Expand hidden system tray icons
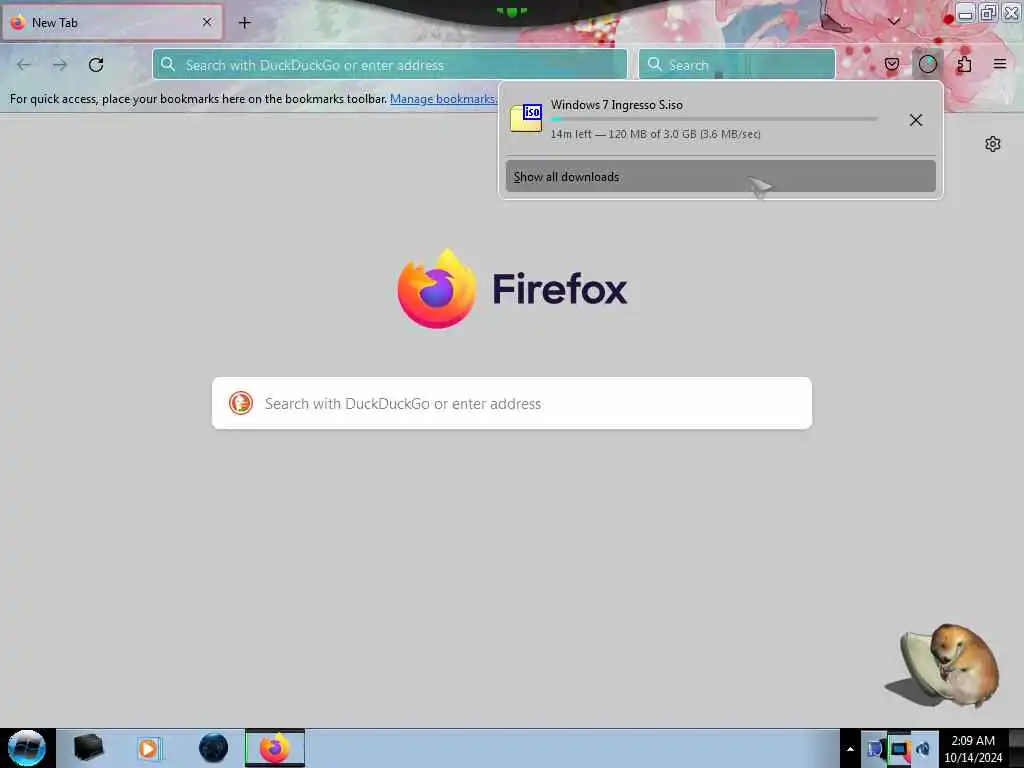 pyautogui.click(x=850, y=748)
